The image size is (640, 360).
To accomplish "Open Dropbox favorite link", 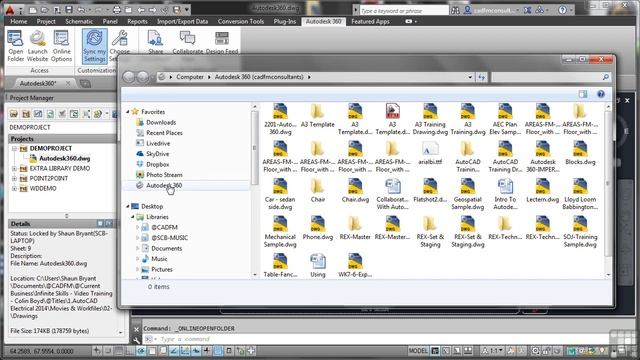I will click(x=158, y=164).
